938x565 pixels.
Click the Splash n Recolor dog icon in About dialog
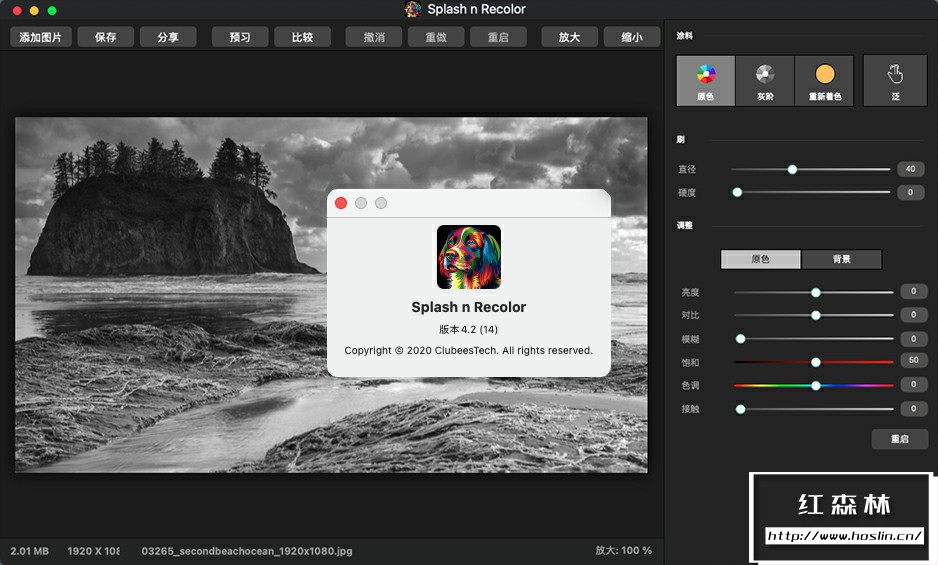[x=468, y=257]
